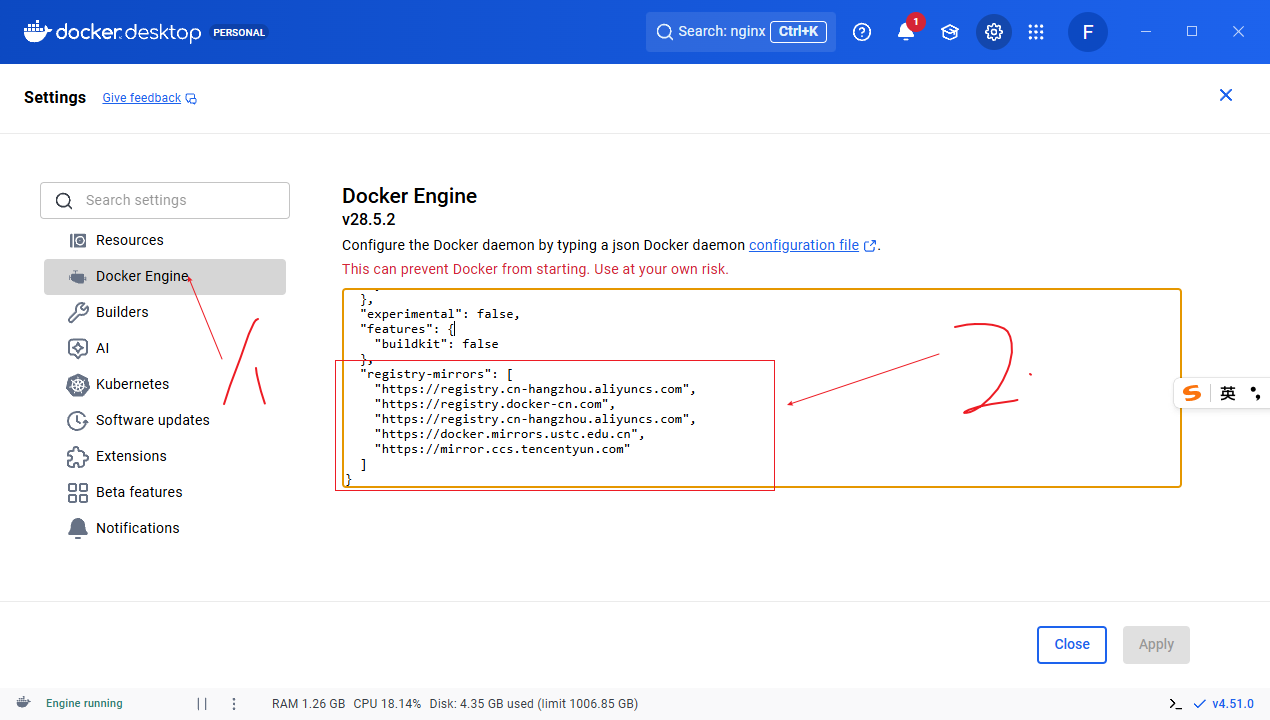Click the Beta features grid icon
1270x720 pixels.
(x=78, y=492)
